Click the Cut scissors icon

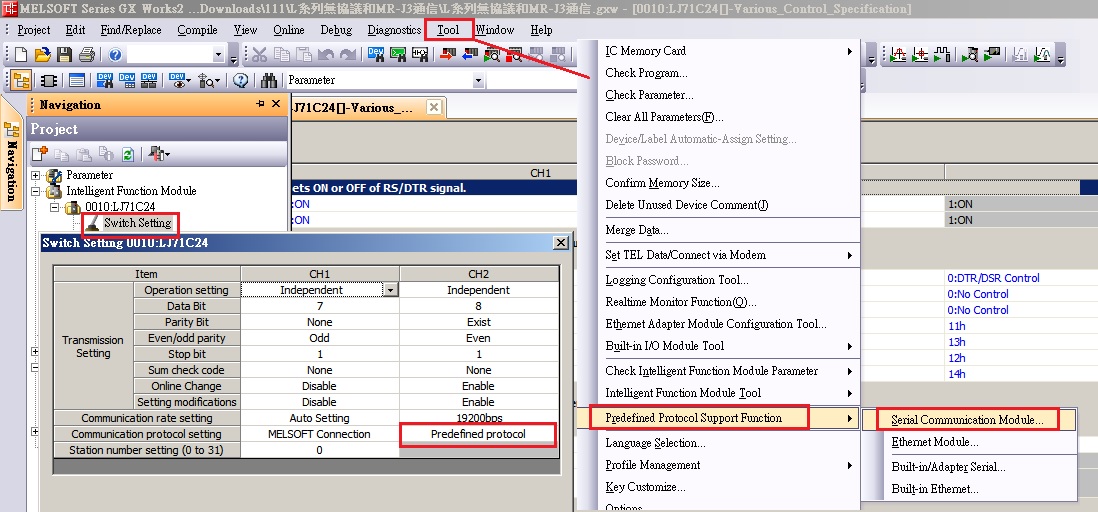[259, 55]
